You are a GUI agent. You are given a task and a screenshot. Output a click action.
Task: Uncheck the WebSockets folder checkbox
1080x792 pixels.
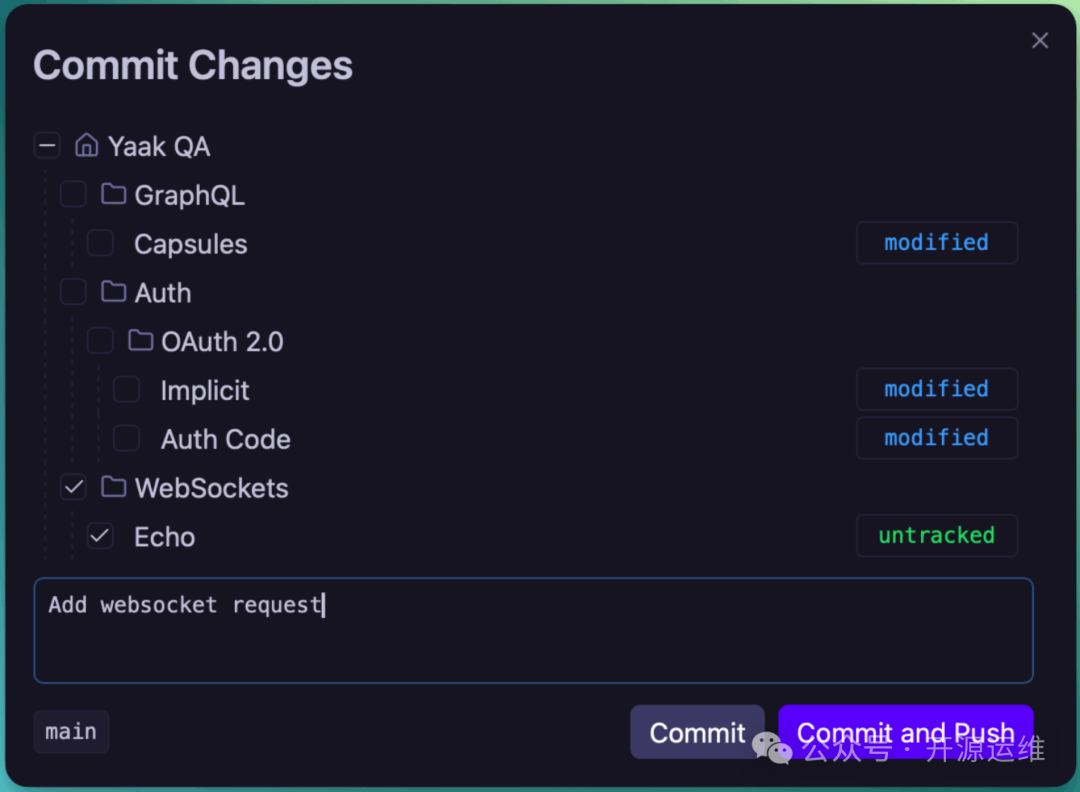pos(73,488)
